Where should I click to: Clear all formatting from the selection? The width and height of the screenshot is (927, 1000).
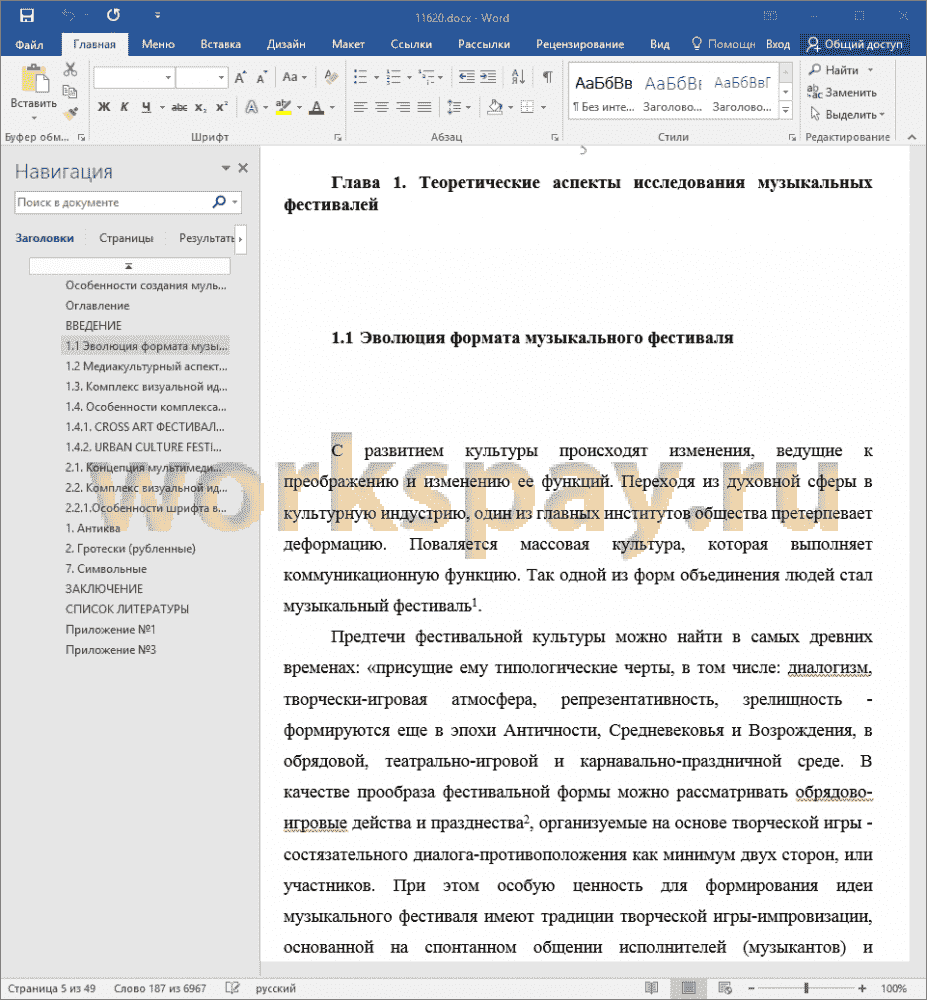tap(330, 78)
